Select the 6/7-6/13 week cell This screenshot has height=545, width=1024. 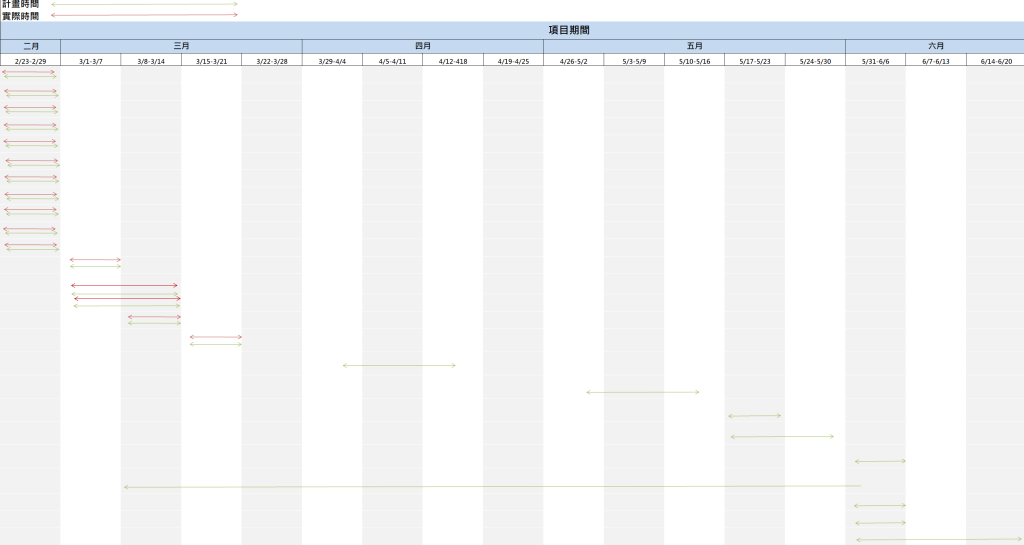pos(936,61)
